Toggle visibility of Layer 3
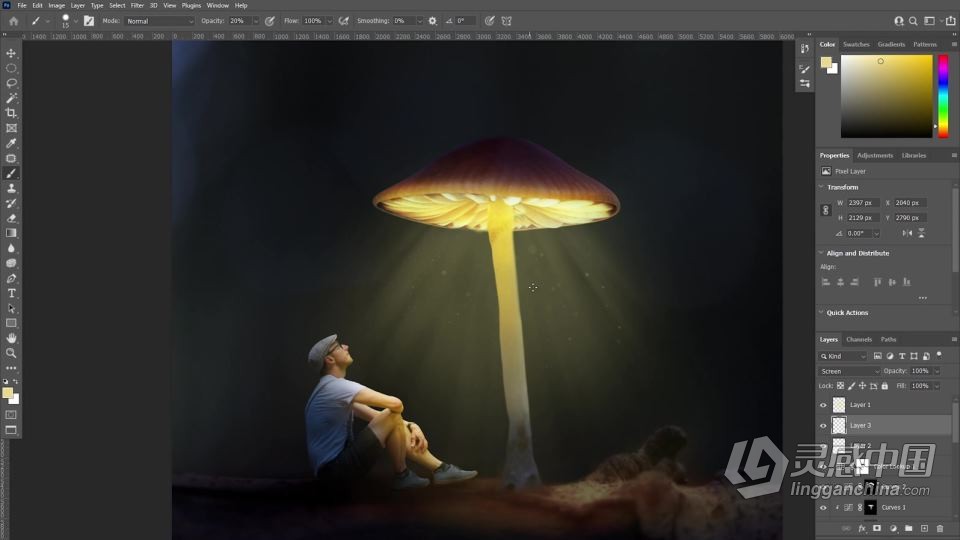Viewport: 960px width, 540px height. 823,426
